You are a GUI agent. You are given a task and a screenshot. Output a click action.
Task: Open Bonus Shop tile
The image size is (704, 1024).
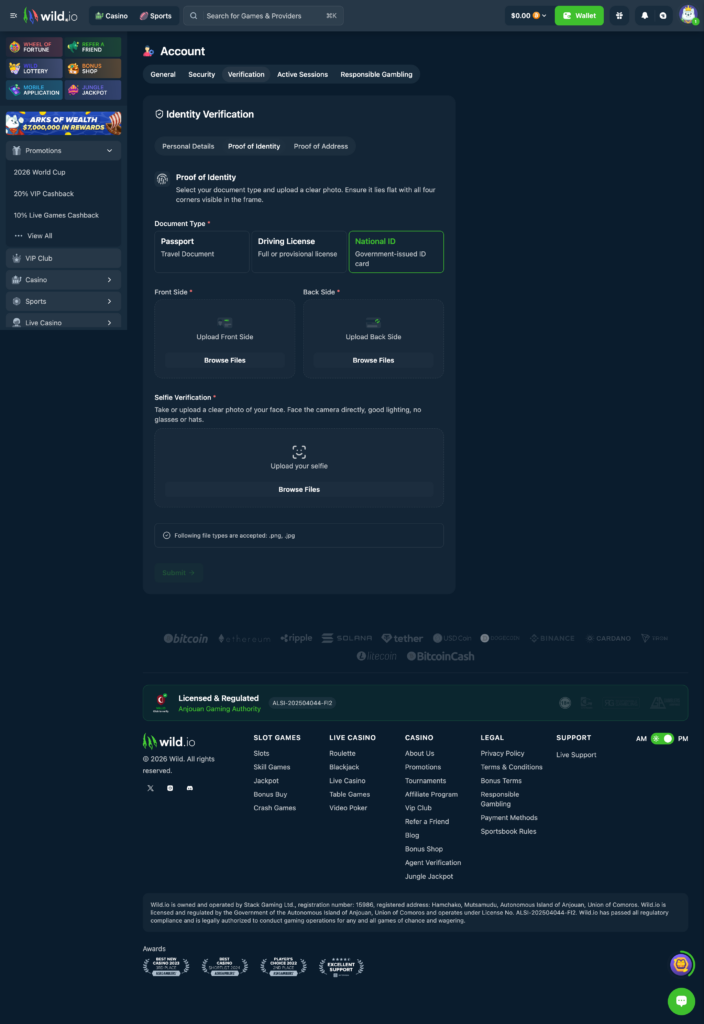(x=93, y=69)
